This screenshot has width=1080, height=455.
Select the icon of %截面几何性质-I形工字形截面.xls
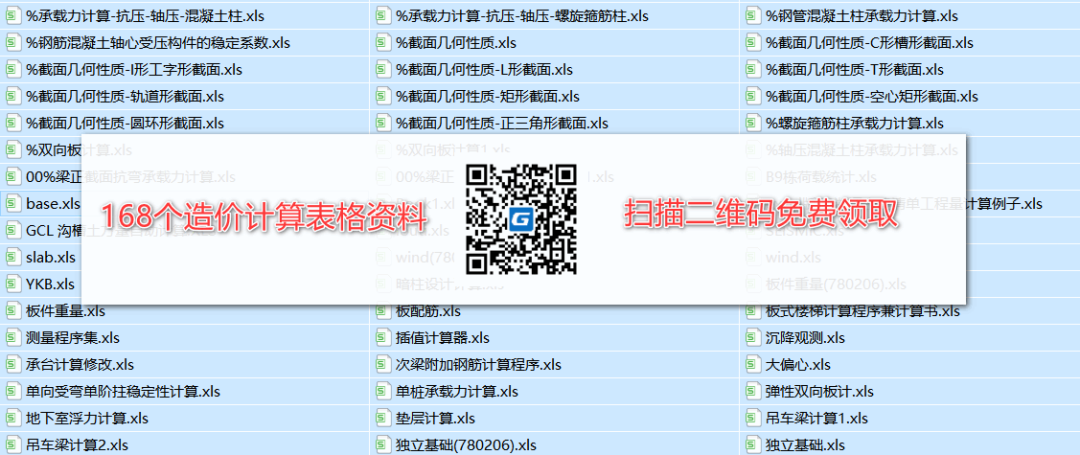click(x=13, y=70)
